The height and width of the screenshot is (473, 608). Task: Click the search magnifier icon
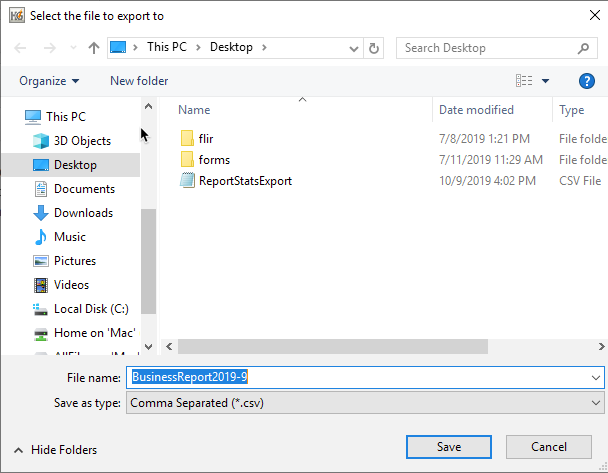[583, 48]
